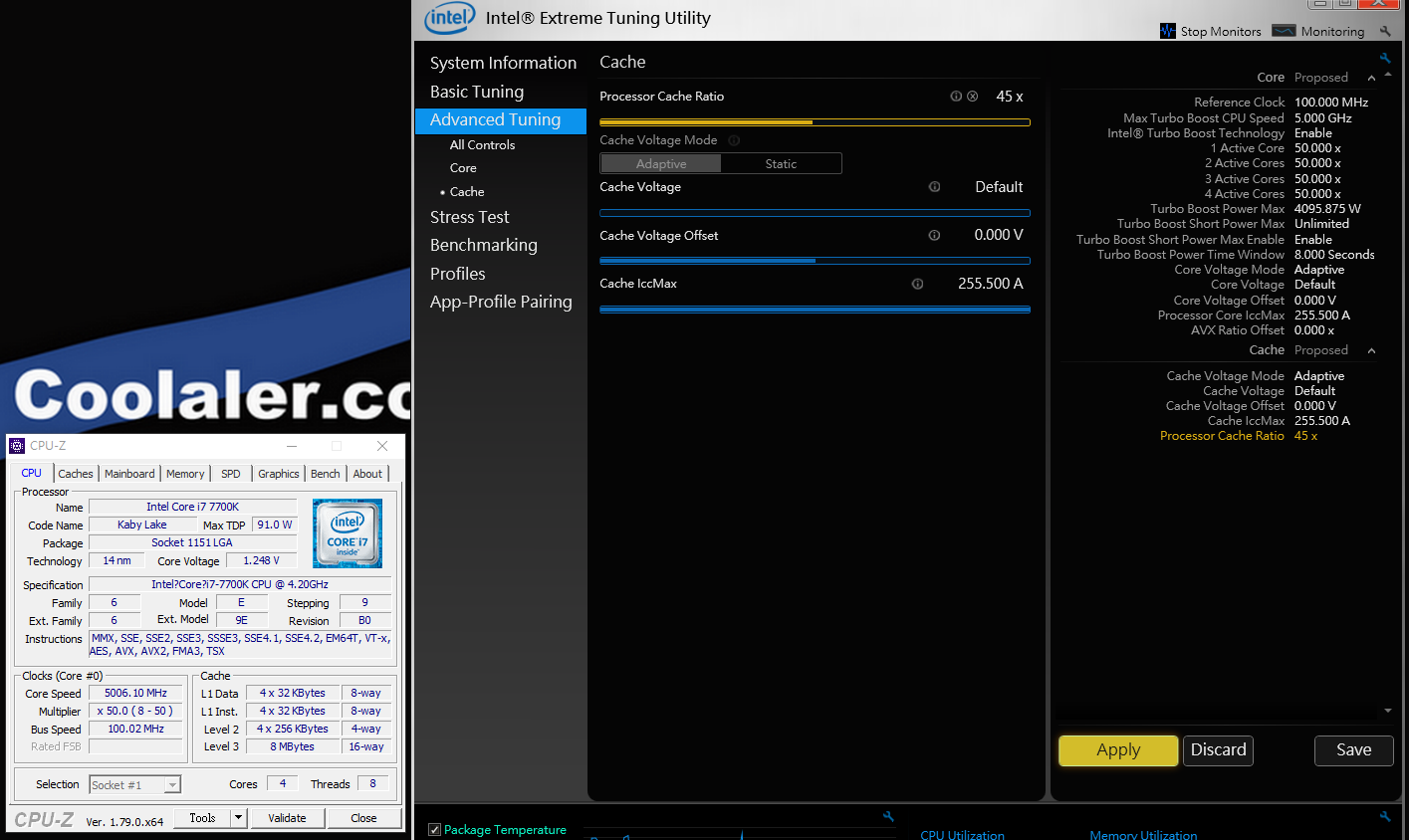Click Tools button in CPU-Z
This screenshot has height=840, width=1409.
click(x=203, y=818)
